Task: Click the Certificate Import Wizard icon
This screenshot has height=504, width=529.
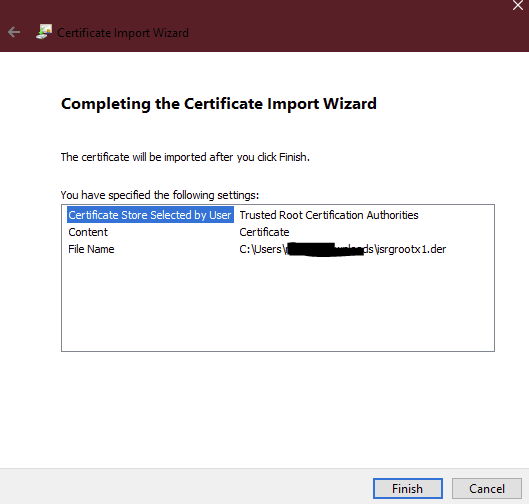Action: pos(44,32)
